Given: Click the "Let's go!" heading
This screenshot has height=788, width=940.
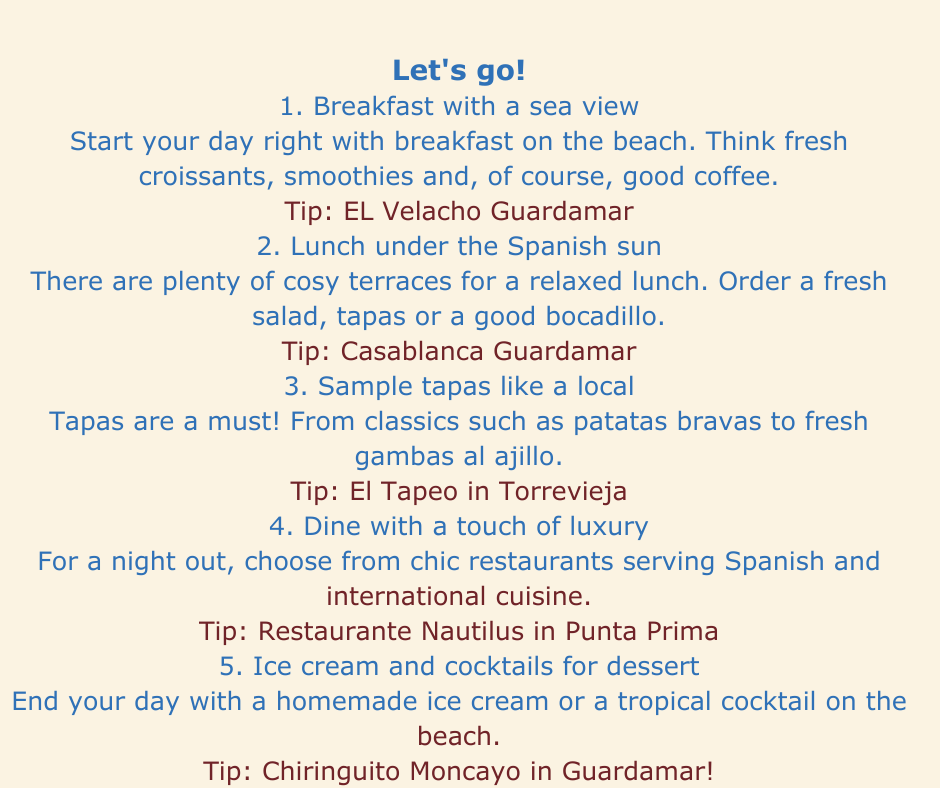Looking at the screenshot, I should point(459,70).
